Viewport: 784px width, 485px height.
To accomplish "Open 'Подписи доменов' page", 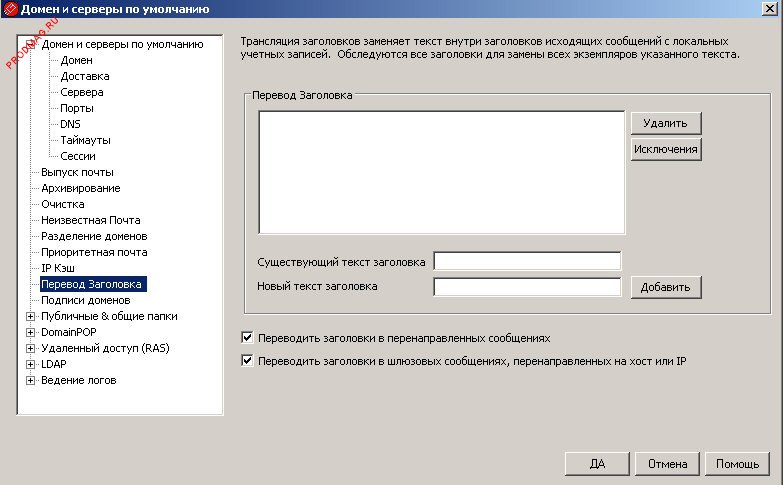I will (x=85, y=300).
